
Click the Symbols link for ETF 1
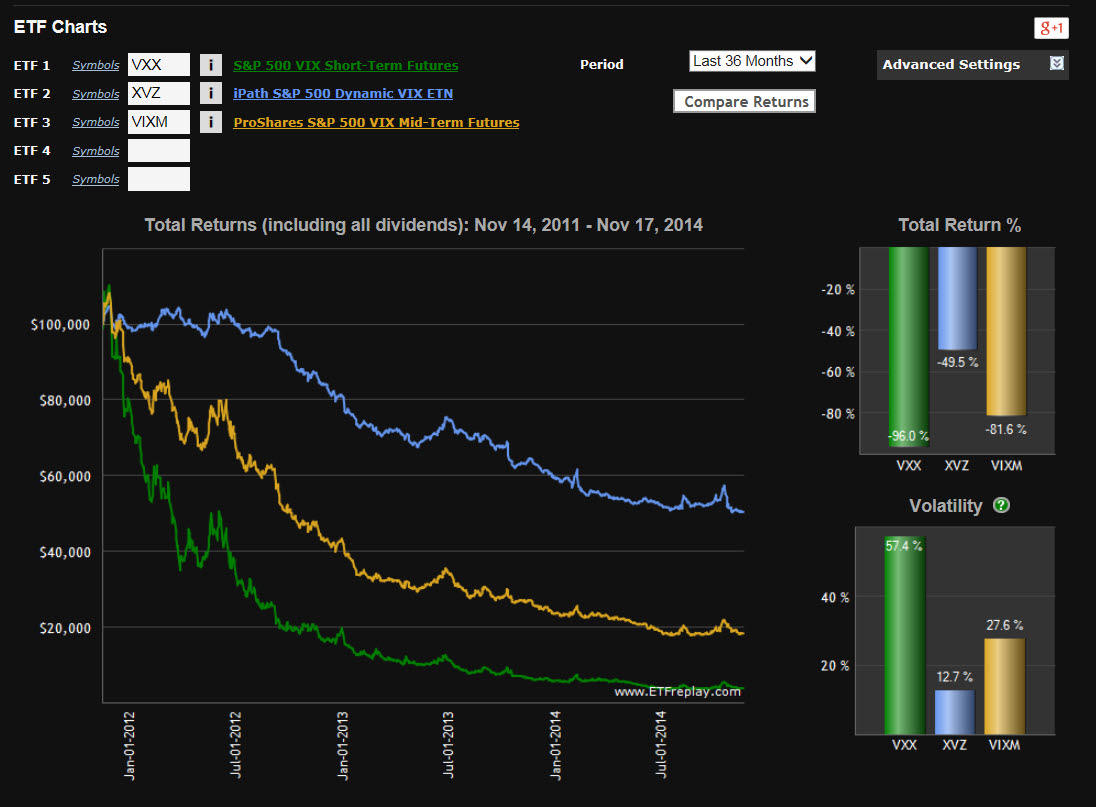(95, 65)
